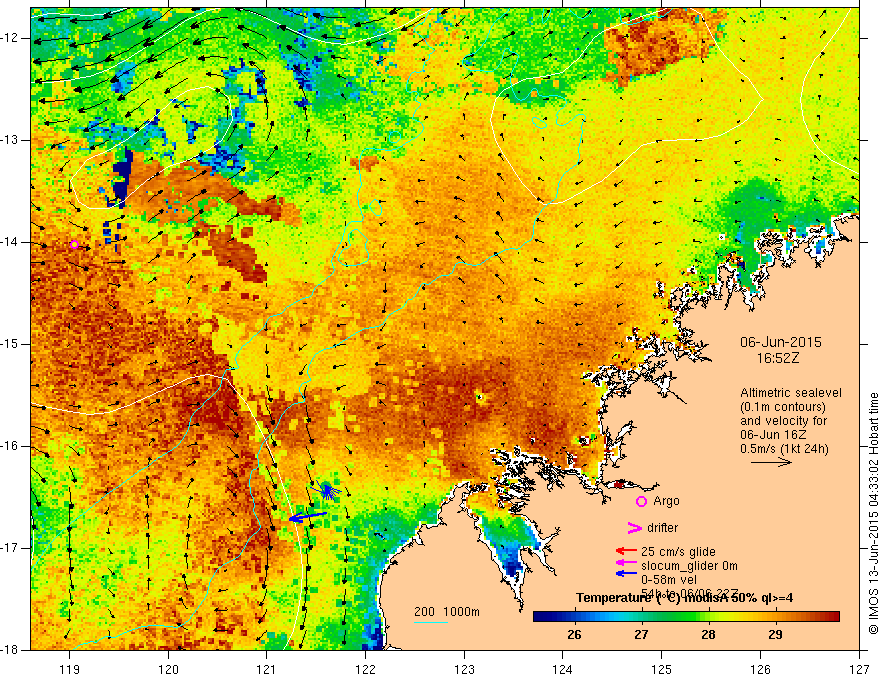Click longitude label 124 on bottom axis
This screenshot has width=880, height=680.
click(563, 669)
